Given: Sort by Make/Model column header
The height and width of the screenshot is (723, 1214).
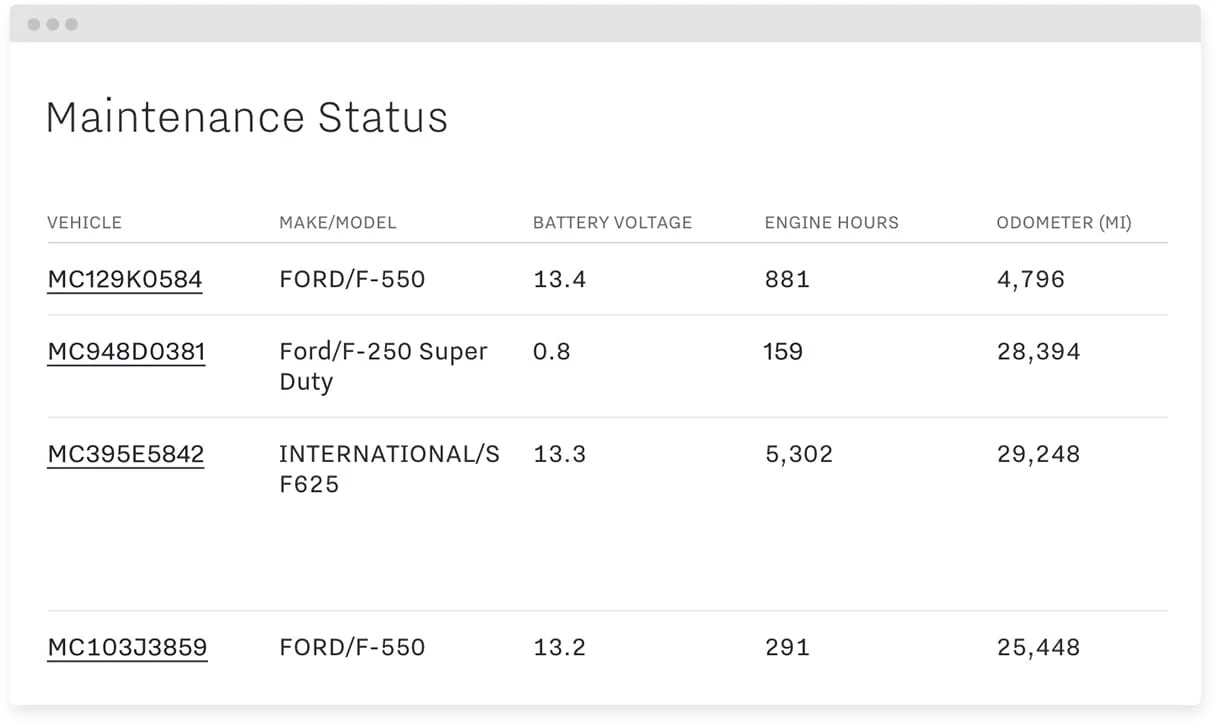Looking at the screenshot, I should pyautogui.click(x=337, y=223).
